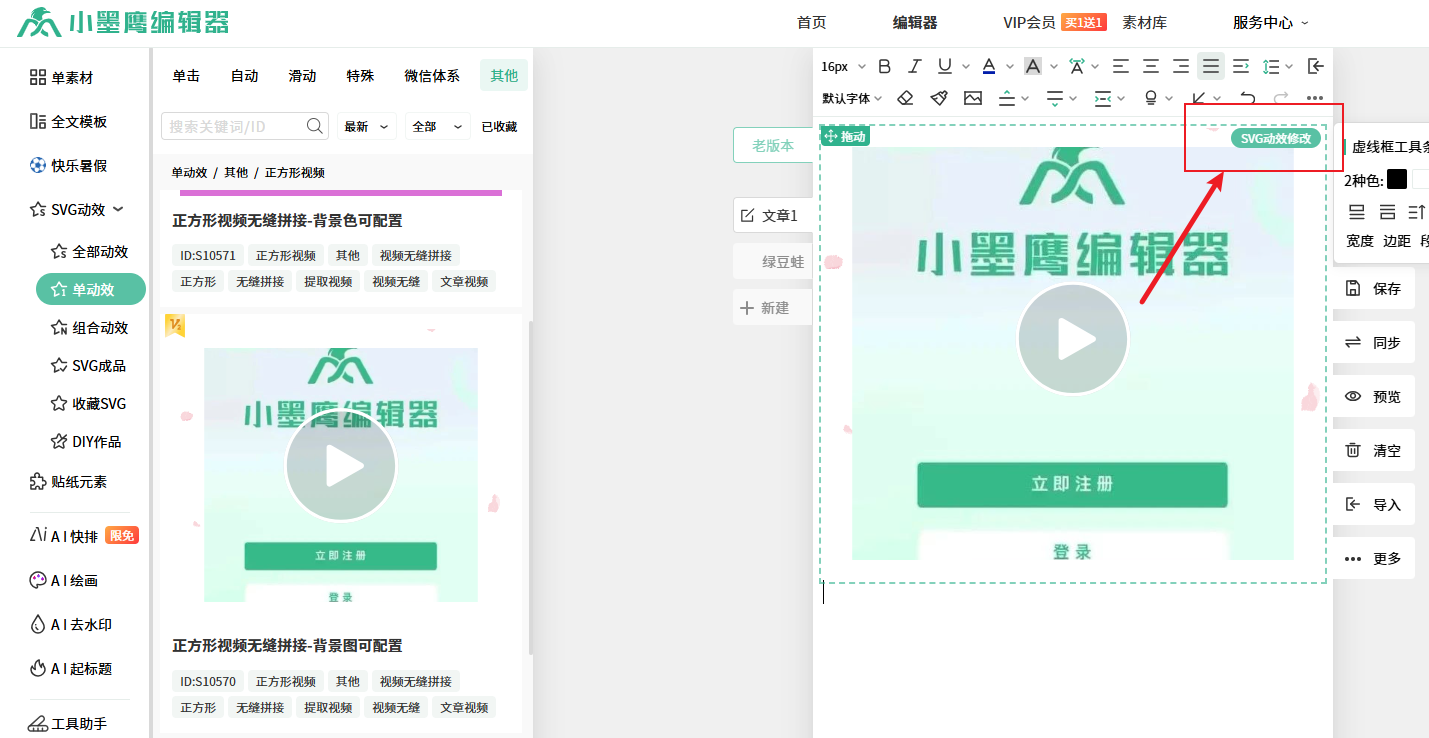Open letter spacing tool

point(1077,66)
